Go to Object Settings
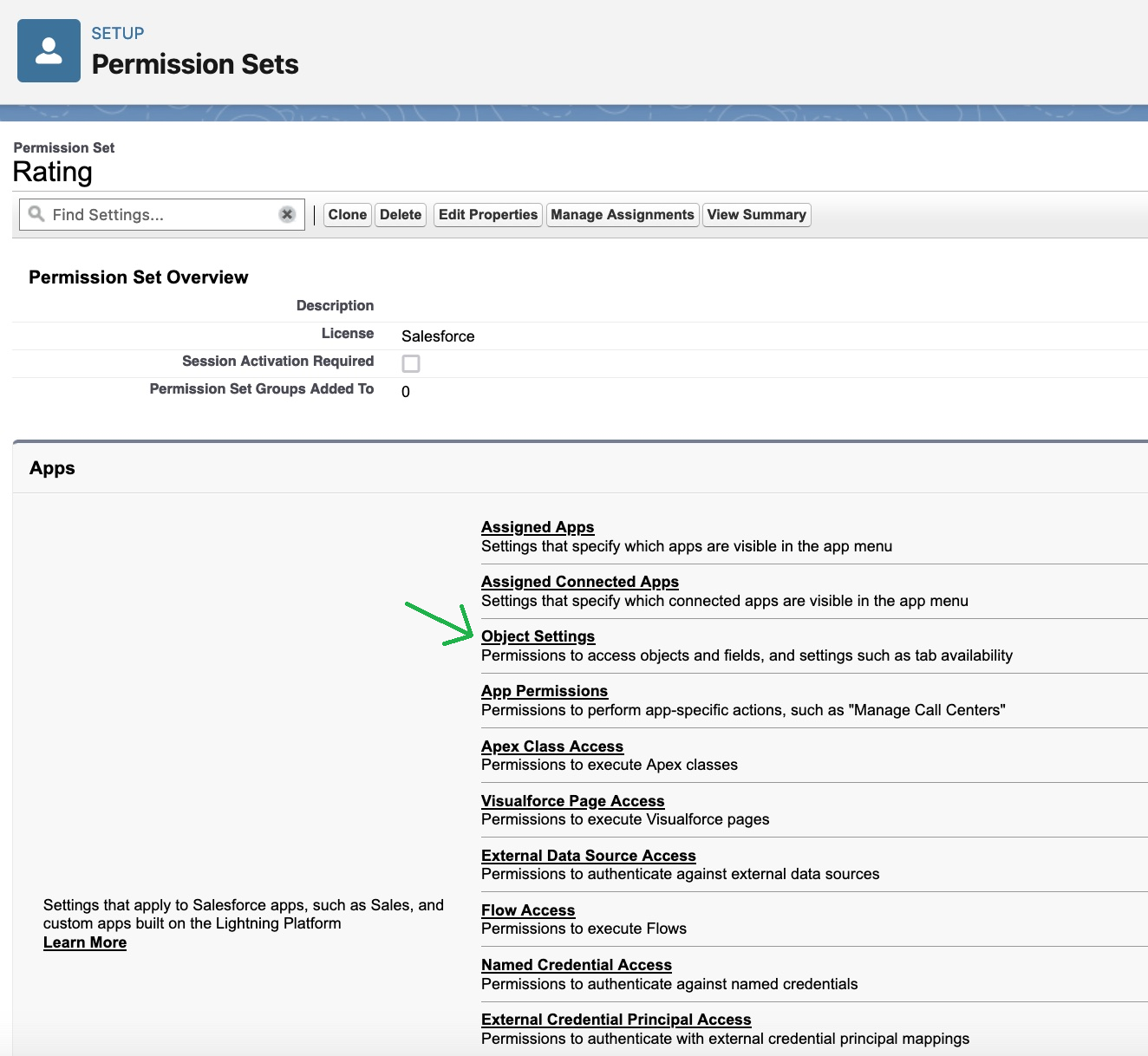 point(538,636)
